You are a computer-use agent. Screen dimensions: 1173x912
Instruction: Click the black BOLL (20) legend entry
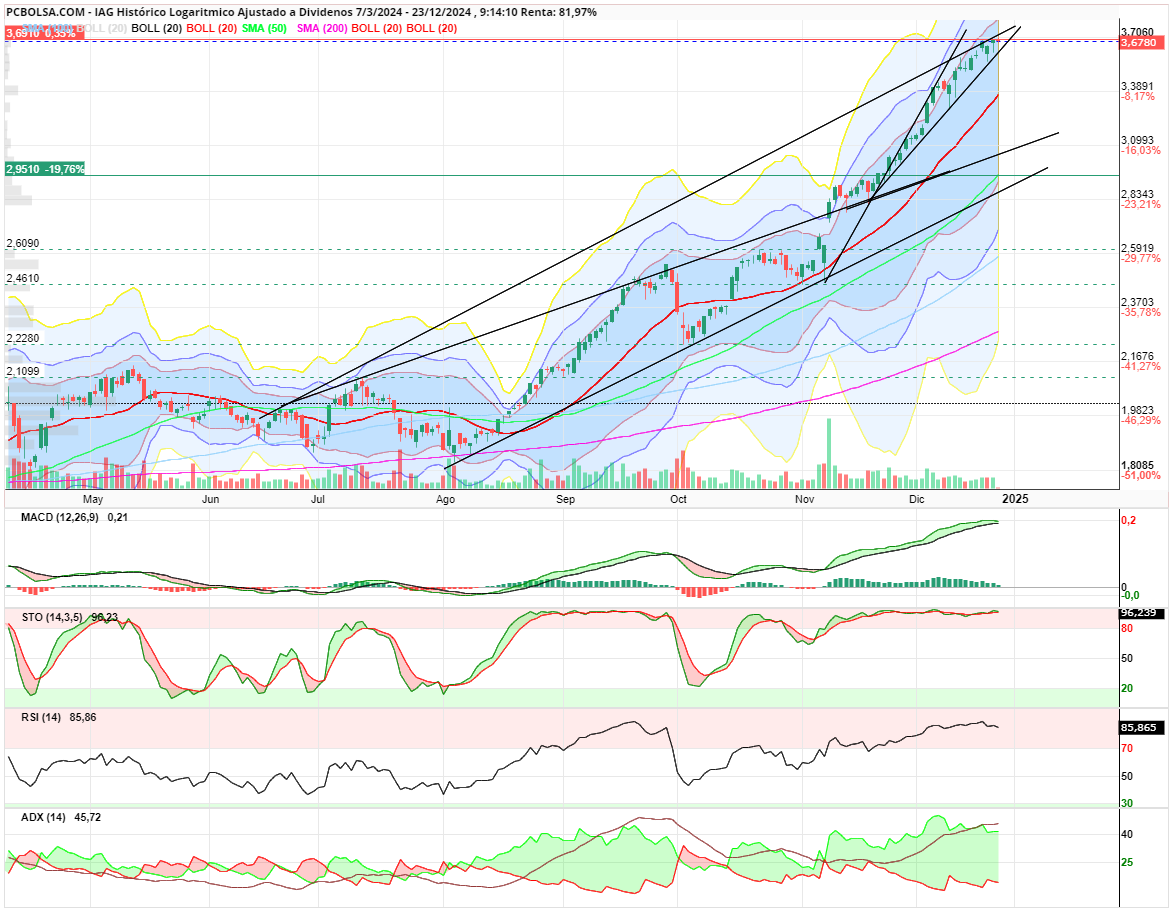[x=157, y=28]
